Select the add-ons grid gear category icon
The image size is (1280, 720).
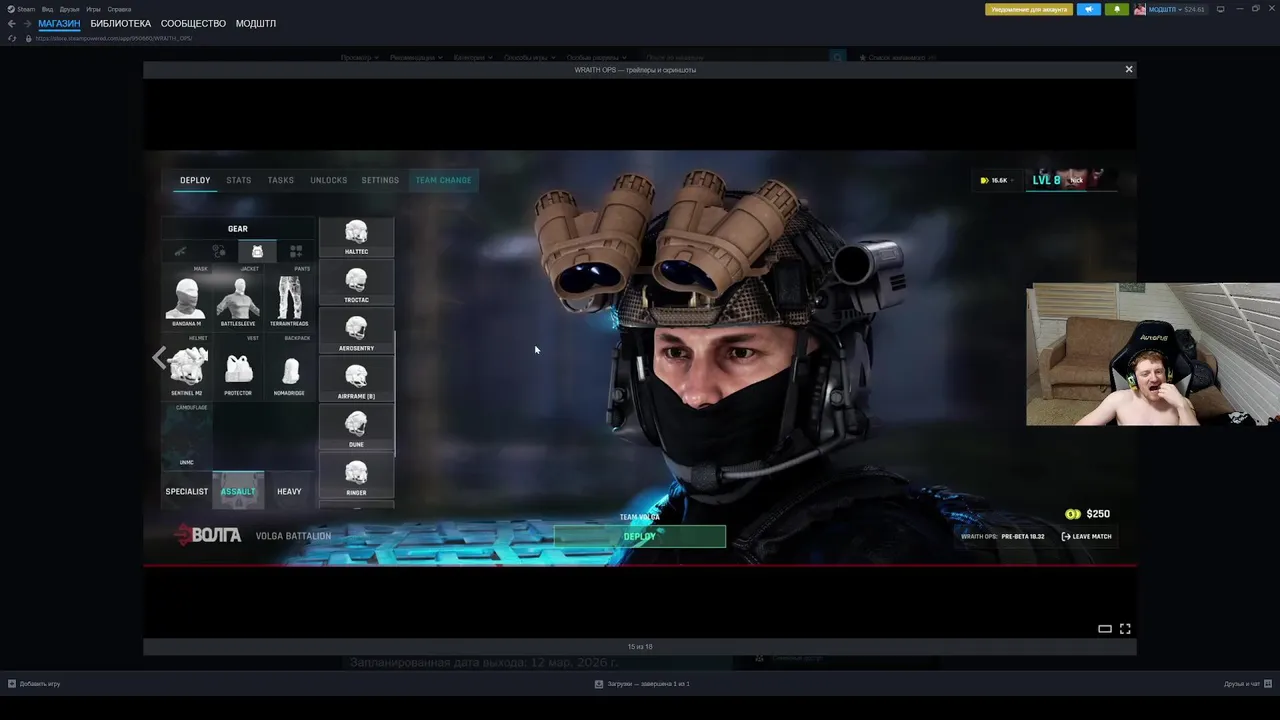[x=296, y=251]
